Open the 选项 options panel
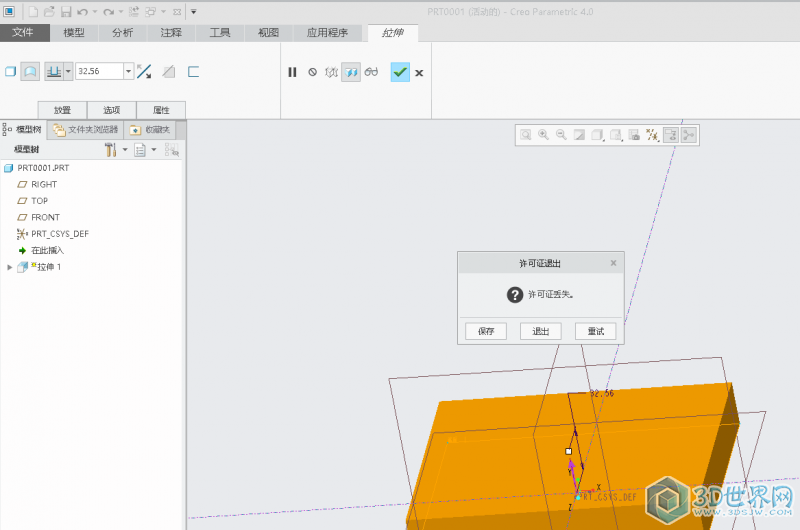The image size is (800, 530). click(112, 110)
